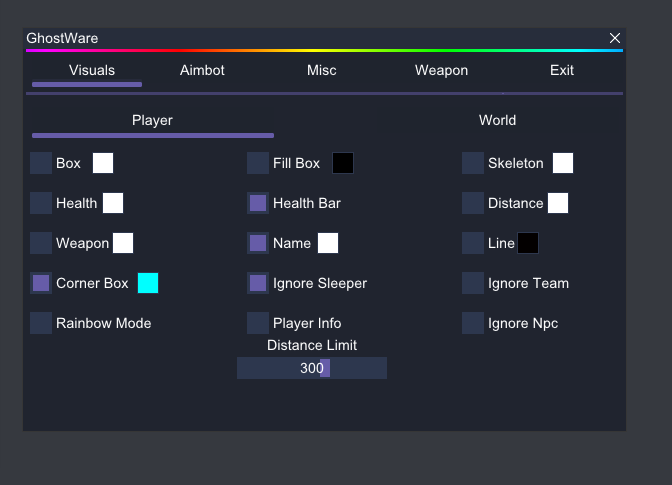
Task: Select the Weapon tab
Action: (441, 70)
